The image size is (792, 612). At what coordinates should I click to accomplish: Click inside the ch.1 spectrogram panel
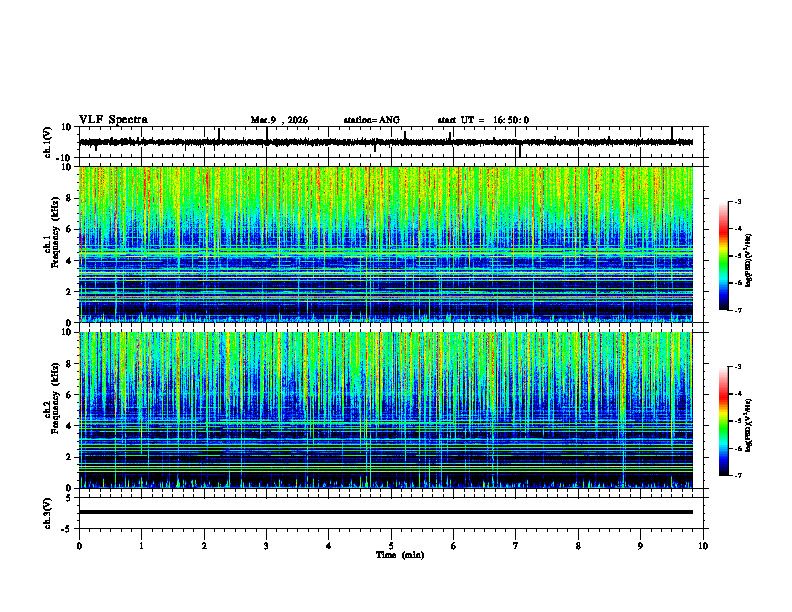[386, 244]
